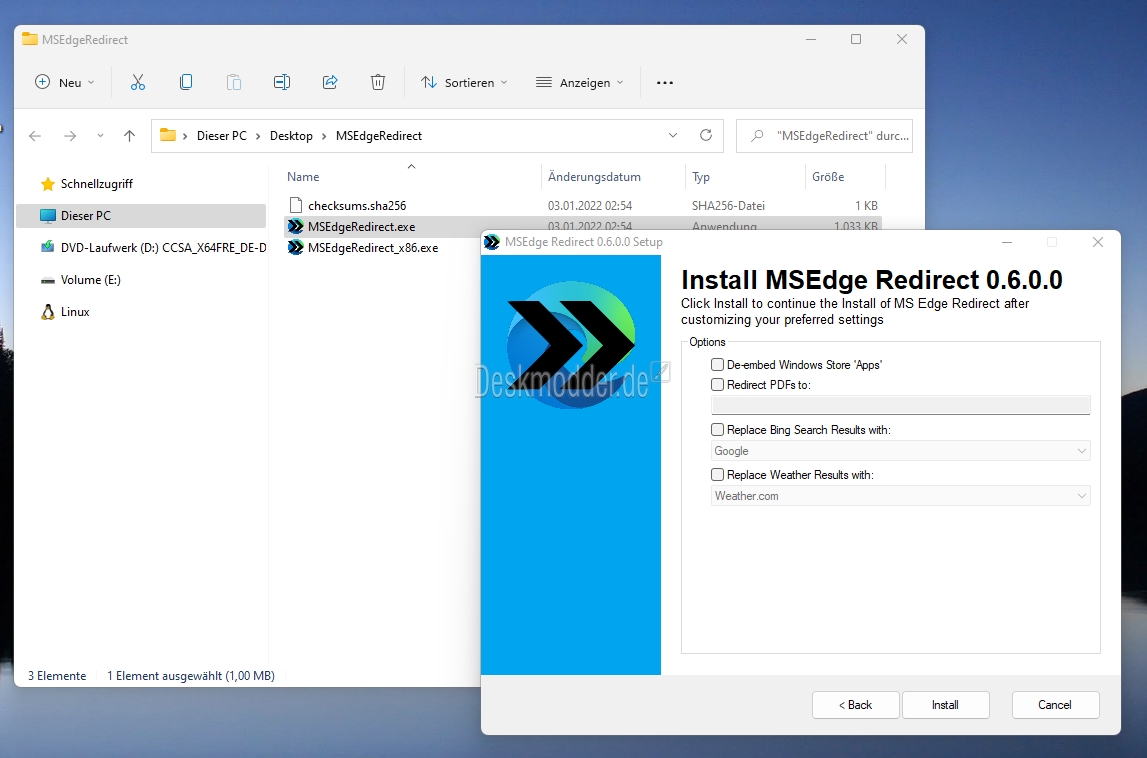
Task: Click the Redirect PDFs path input field
Action: (x=900, y=405)
